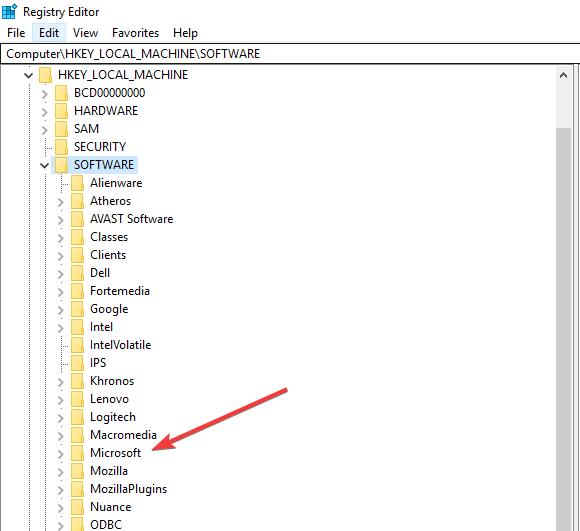This screenshot has height=531, width=580.
Task: Click the Registry Editor title bar icon
Action: pos(9,11)
